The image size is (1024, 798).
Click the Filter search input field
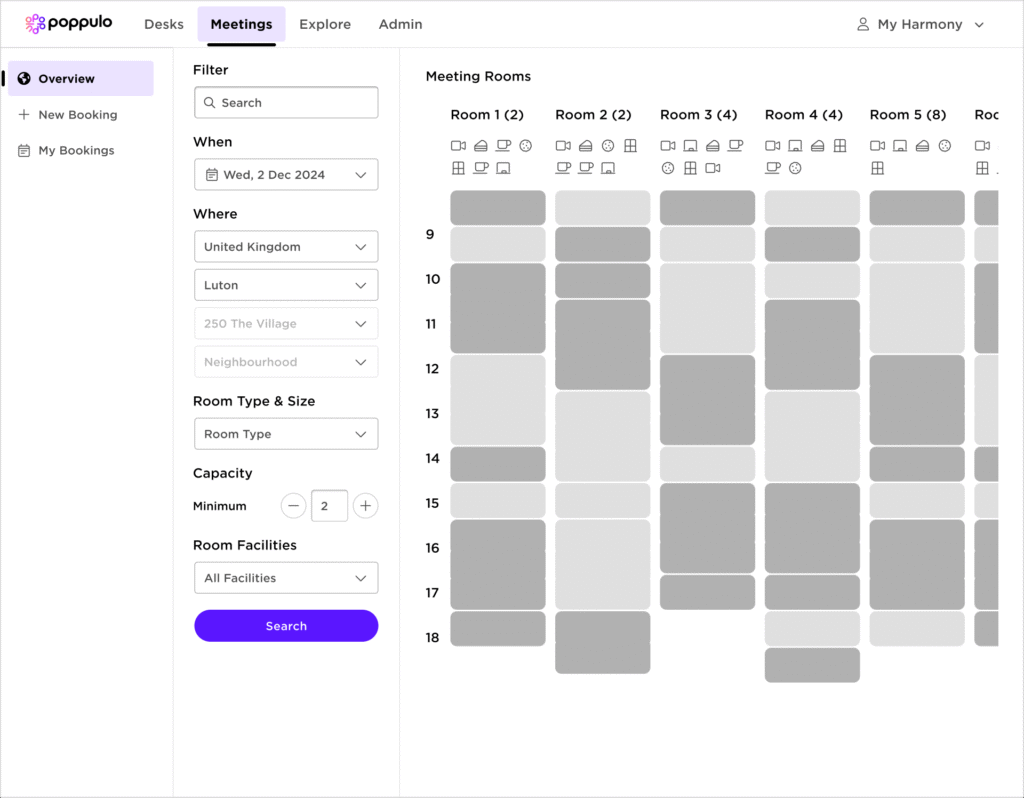click(286, 103)
